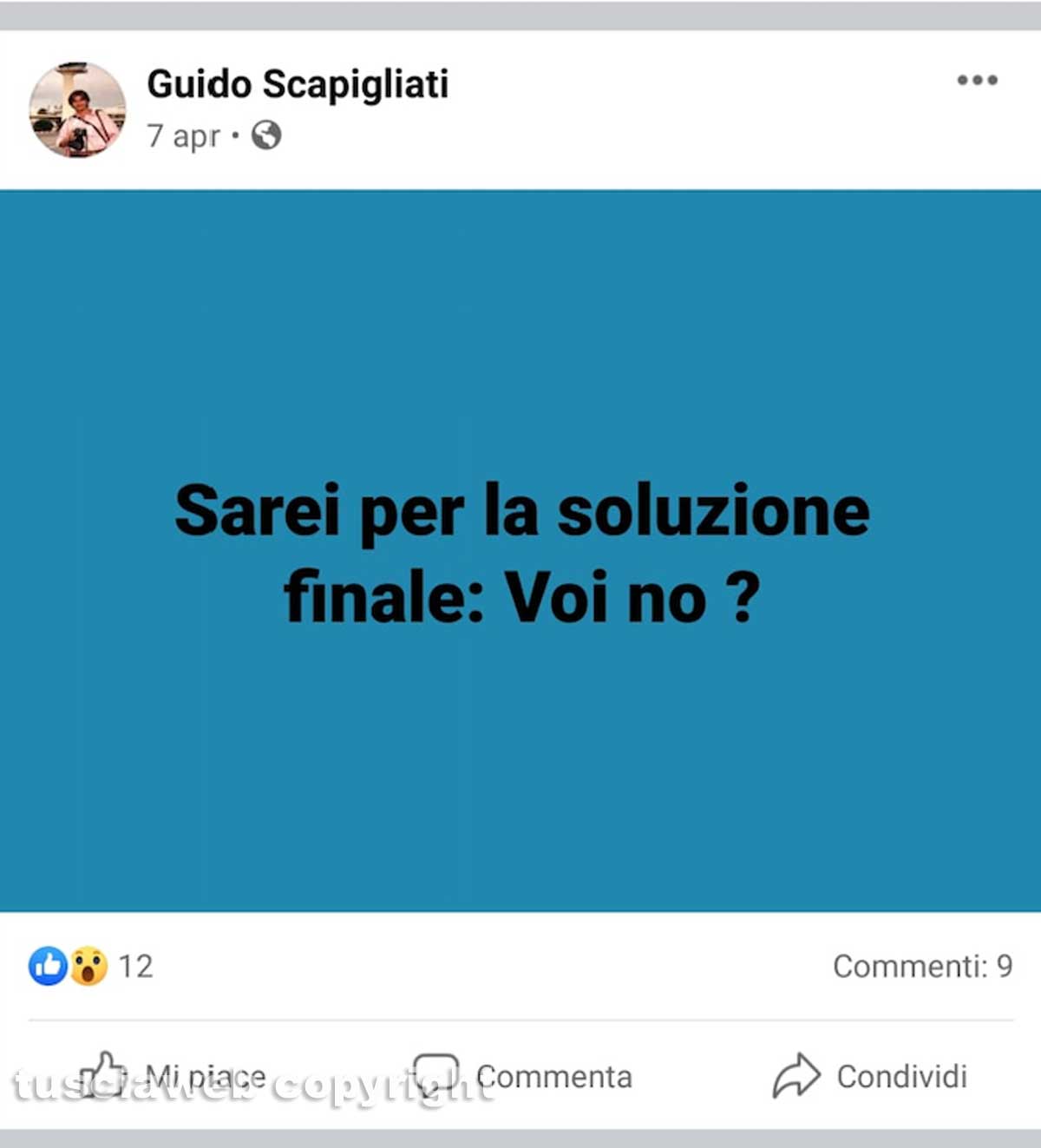Open the three-dot post options menu
1041x1148 pixels.
[977, 80]
